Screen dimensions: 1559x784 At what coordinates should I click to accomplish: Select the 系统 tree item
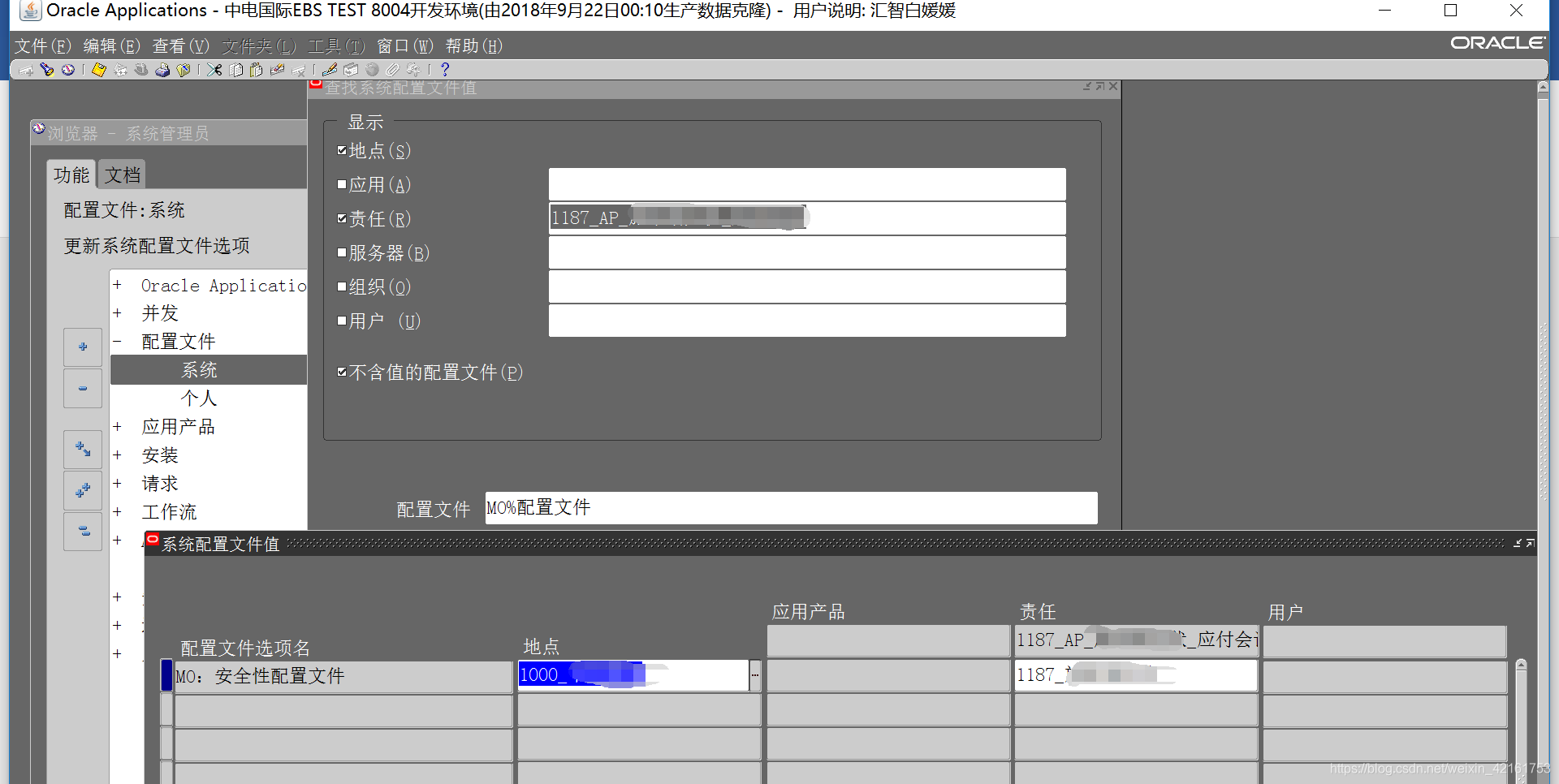click(200, 370)
